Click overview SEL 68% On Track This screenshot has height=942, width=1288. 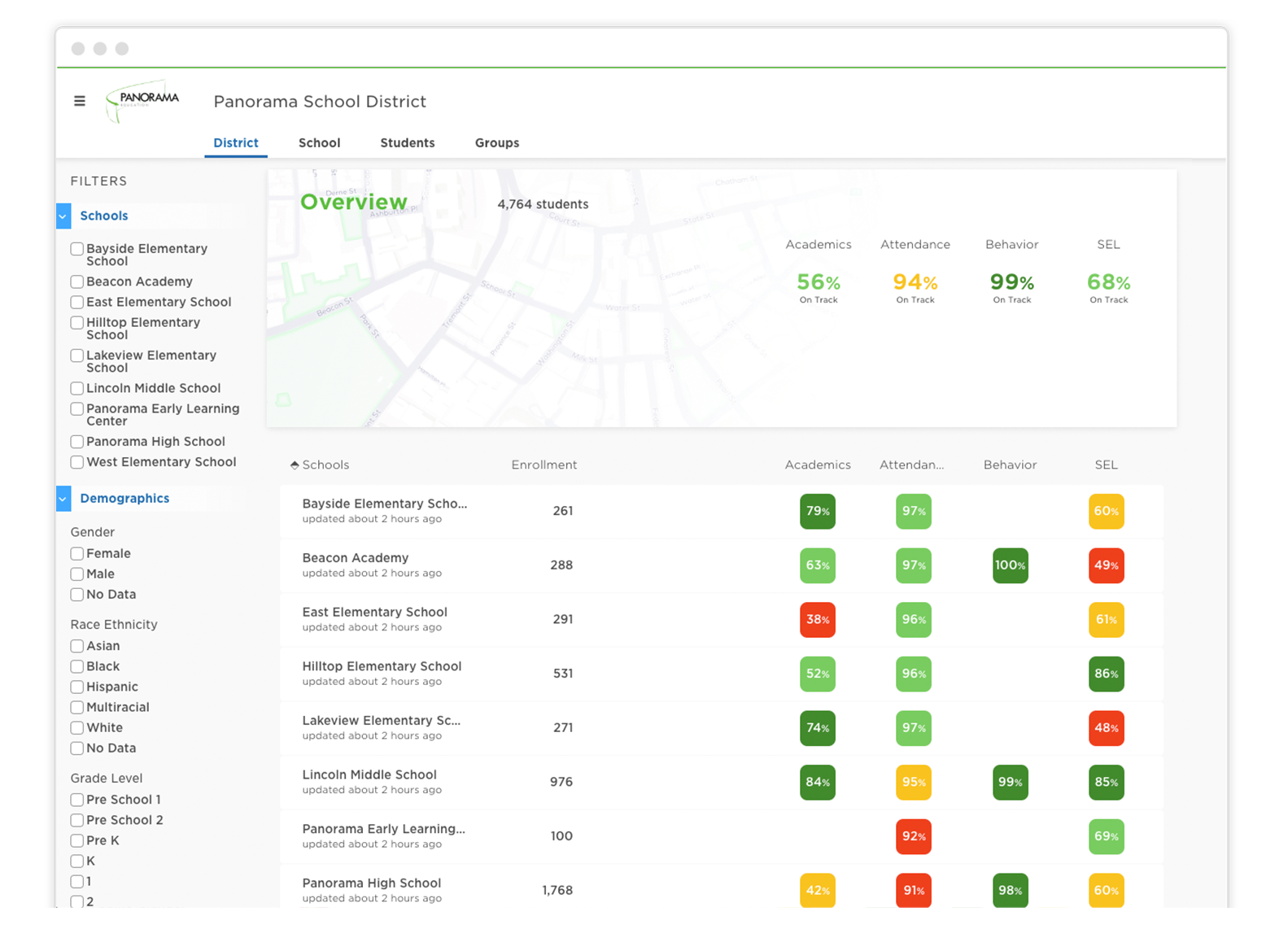pos(1109,288)
